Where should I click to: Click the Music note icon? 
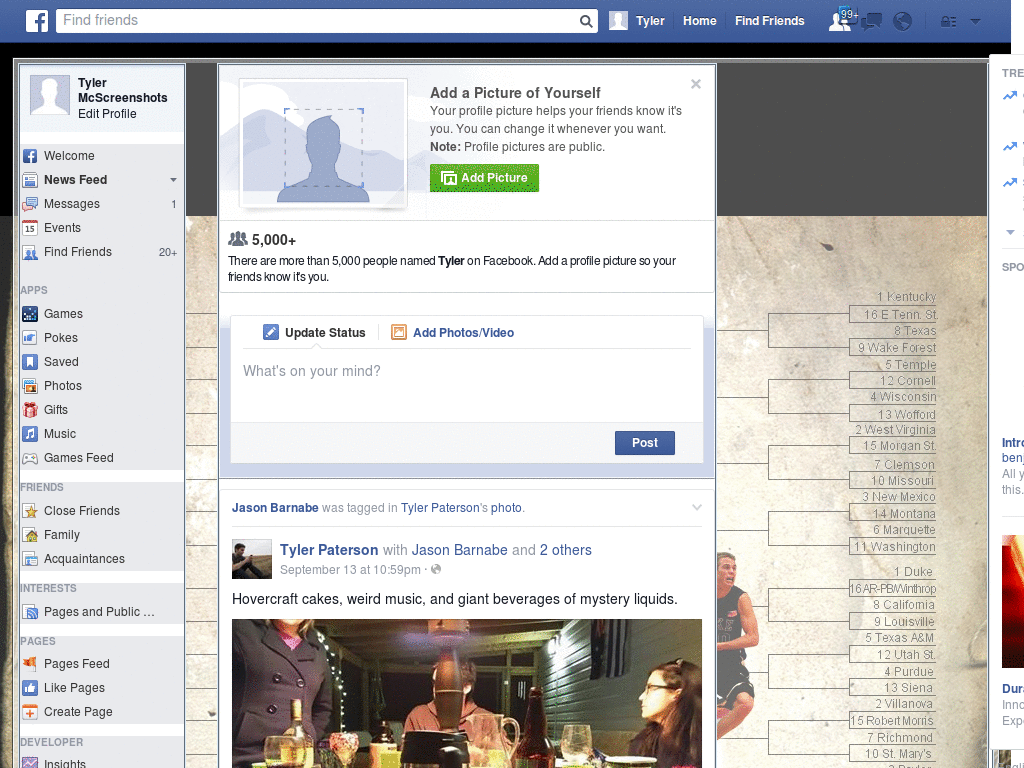(30, 434)
